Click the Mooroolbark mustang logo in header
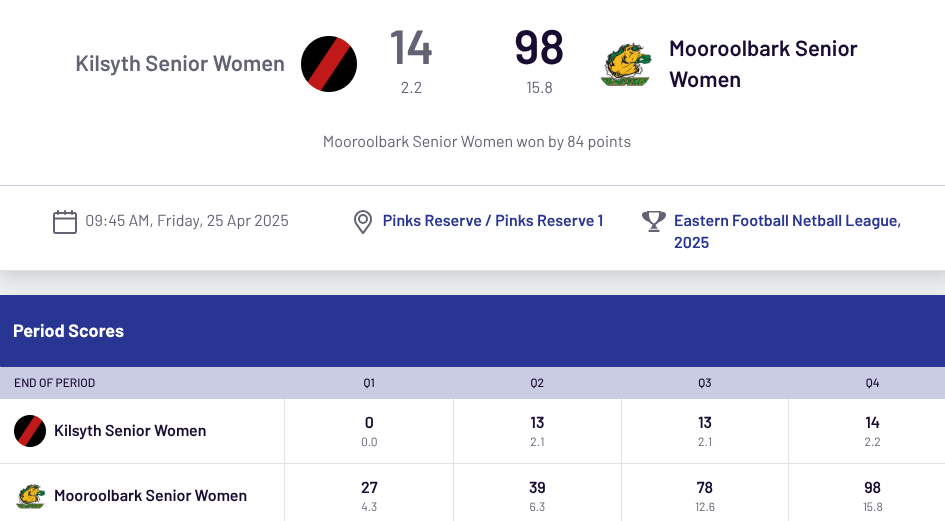The width and height of the screenshot is (945, 521). click(x=626, y=64)
